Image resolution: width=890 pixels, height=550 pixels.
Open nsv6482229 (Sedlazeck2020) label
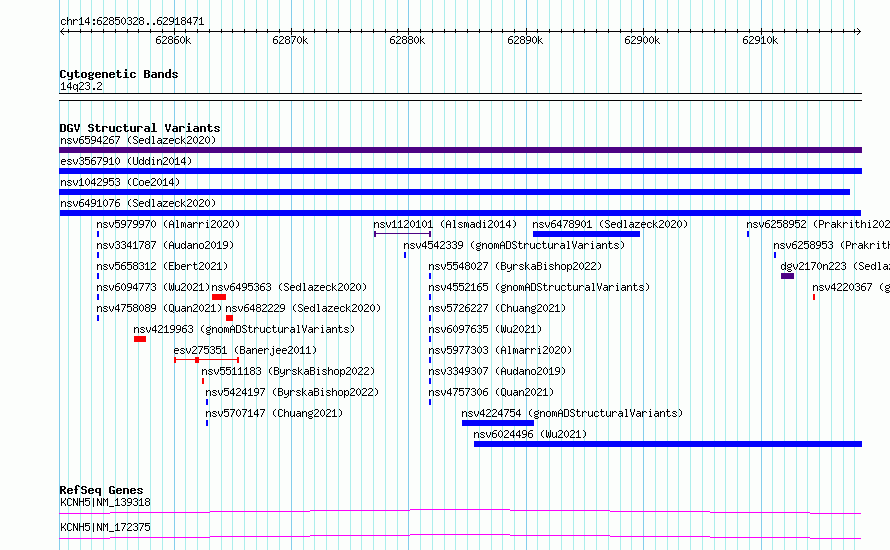point(303,308)
